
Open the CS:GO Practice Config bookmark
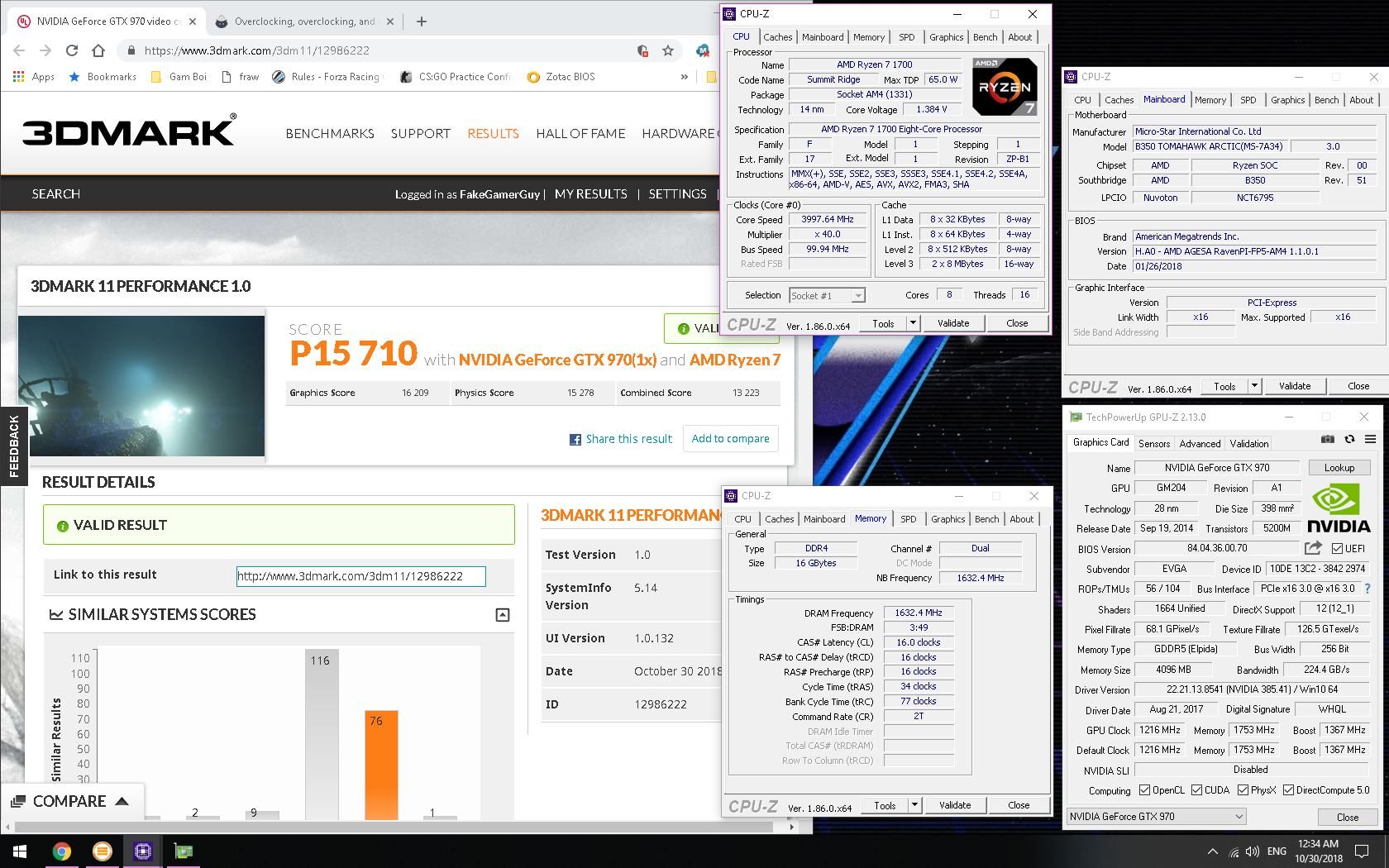pyautogui.click(x=456, y=77)
